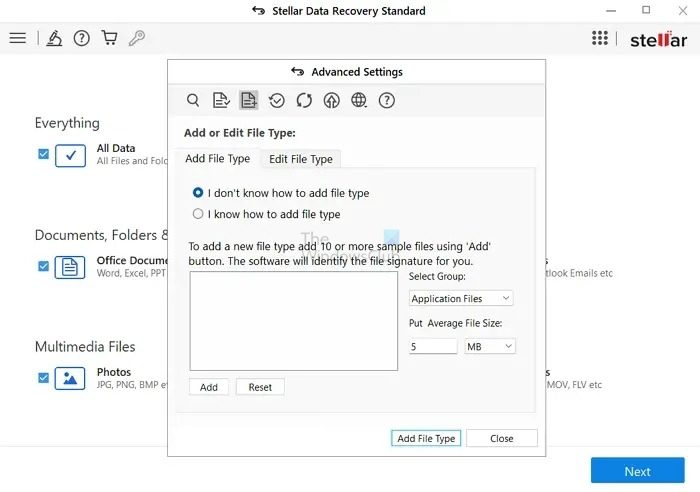This screenshot has height=492, width=700.
Task: Open the nine-dot apps grid icon
Action: (x=600, y=38)
